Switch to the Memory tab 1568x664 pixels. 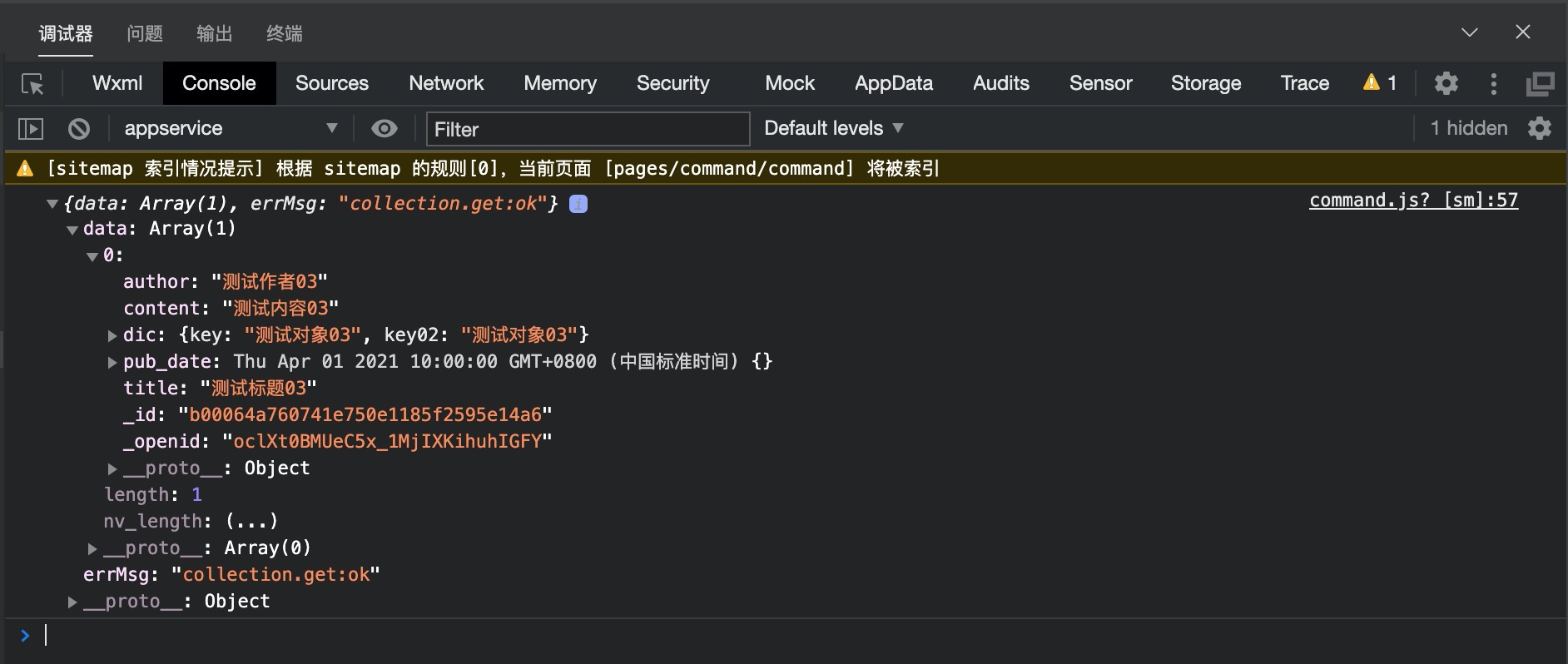560,83
